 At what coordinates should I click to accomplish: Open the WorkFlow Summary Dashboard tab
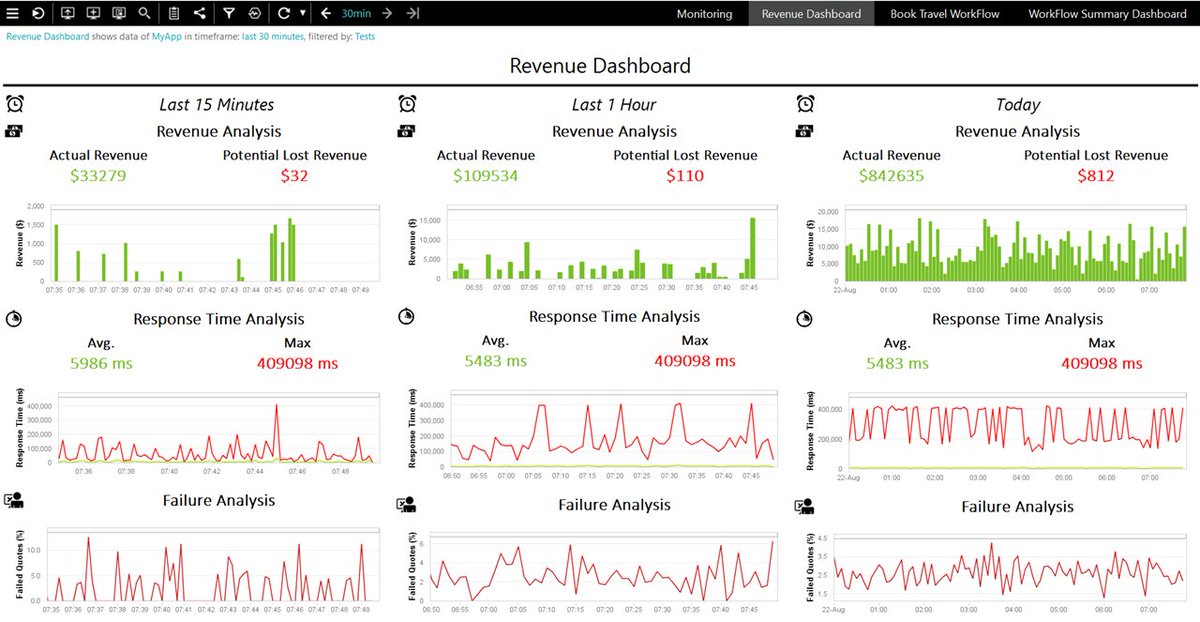1106,14
